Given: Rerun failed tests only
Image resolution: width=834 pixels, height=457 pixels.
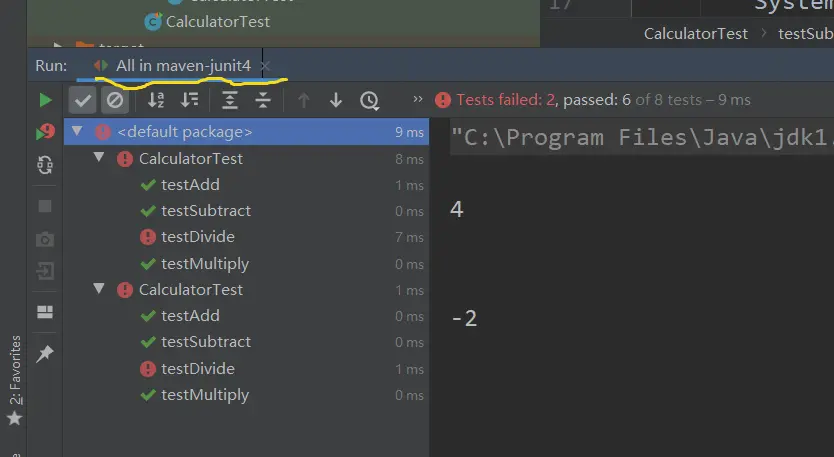Looking at the screenshot, I should [45, 132].
